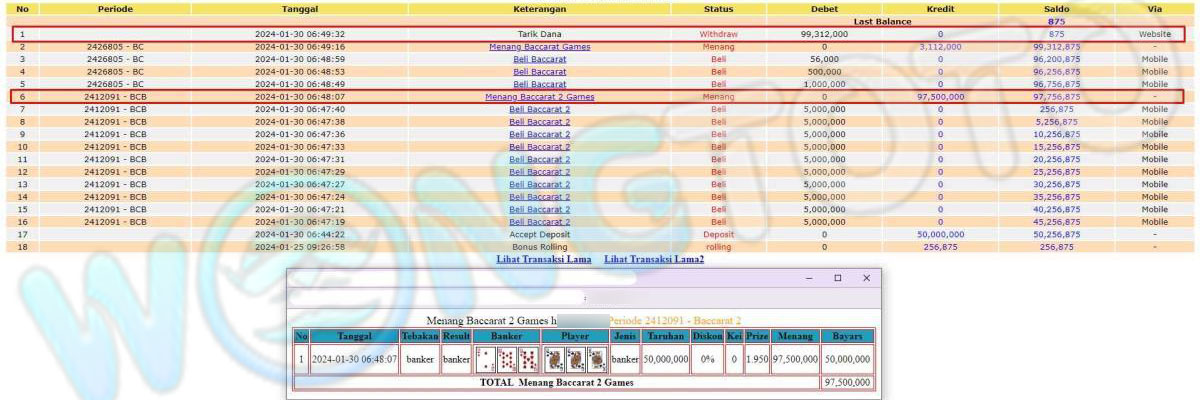1200x400 pixels.
Task: Click the Bayars column header in the popup
Action: [847, 336]
